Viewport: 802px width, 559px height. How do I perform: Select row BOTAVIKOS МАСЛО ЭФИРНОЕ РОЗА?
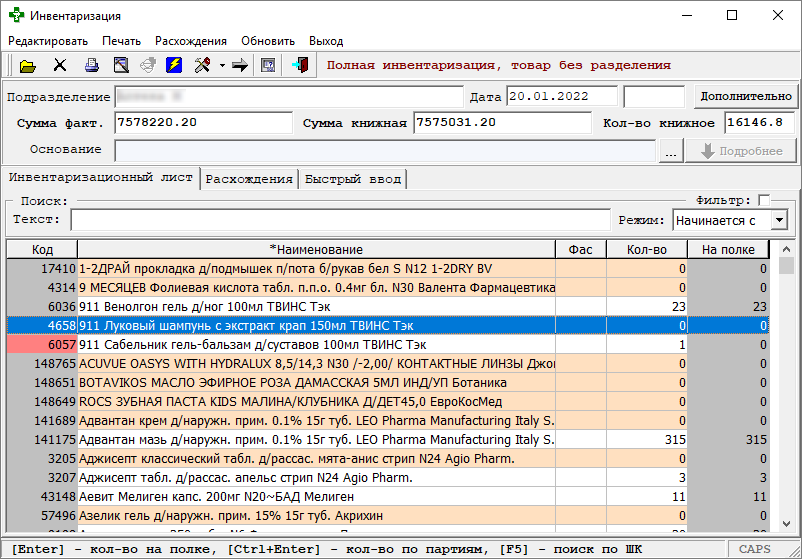coord(387,383)
